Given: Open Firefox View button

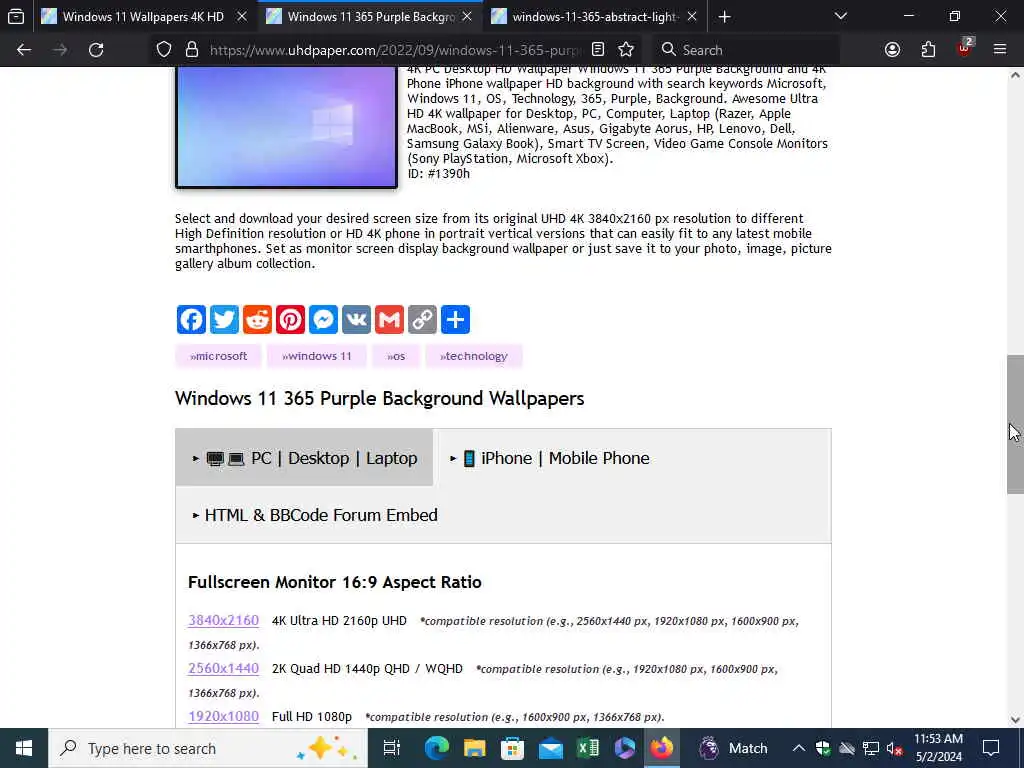Looking at the screenshot, I should (16, 17).
